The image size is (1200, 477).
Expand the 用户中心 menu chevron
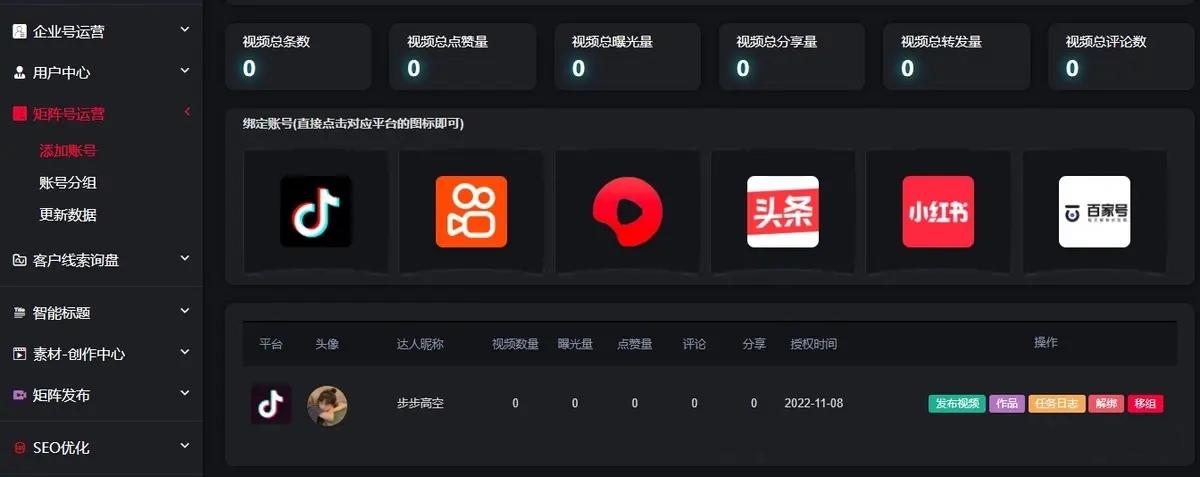(x=185, y=71)
